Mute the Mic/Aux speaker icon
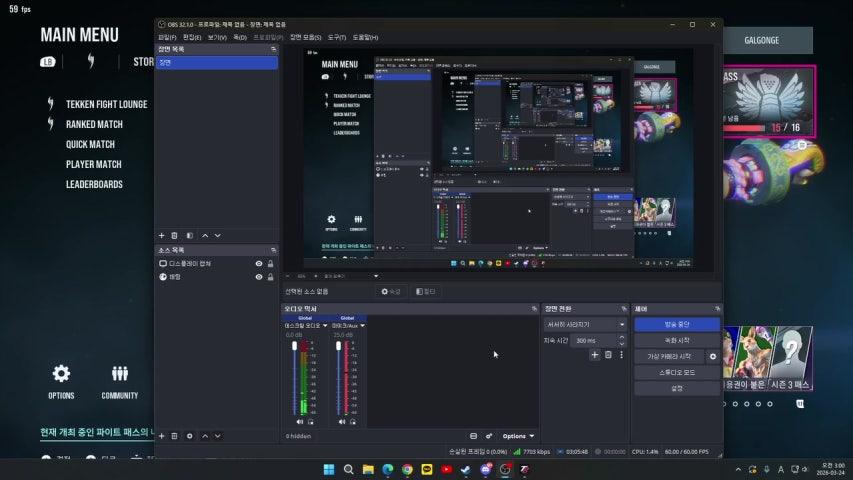 point(342,422)
